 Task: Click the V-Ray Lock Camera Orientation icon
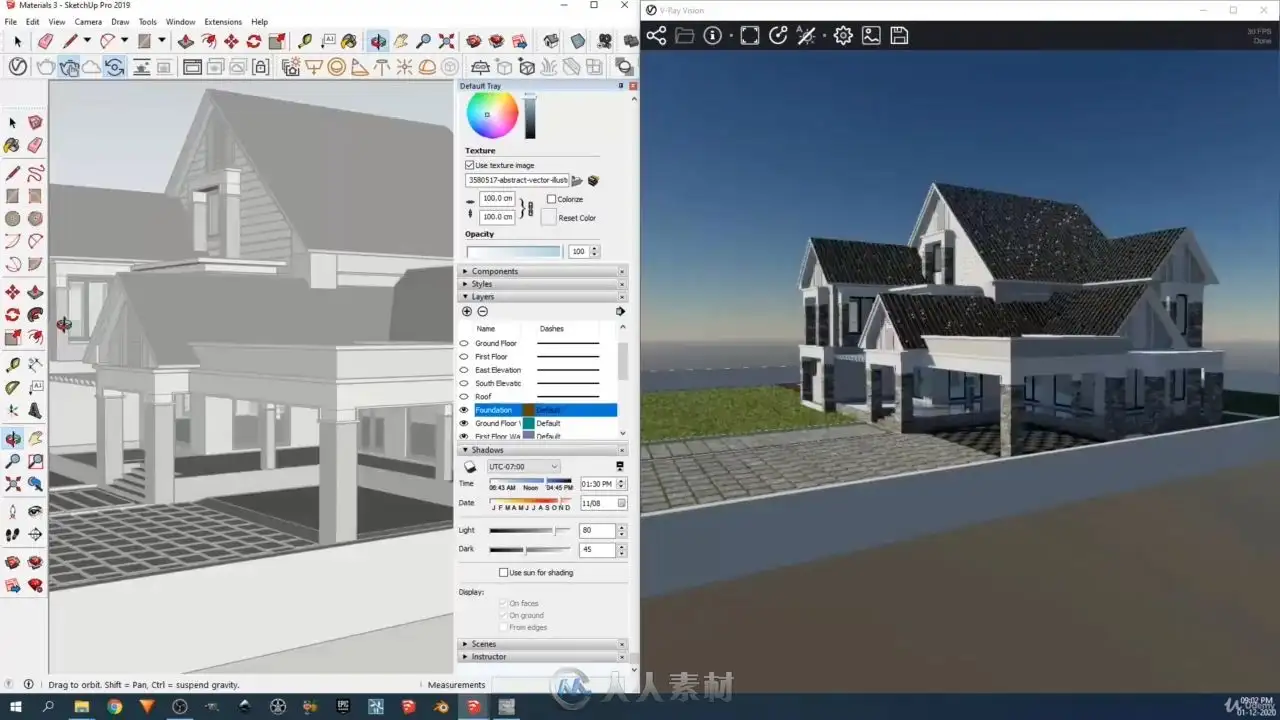(x=260, y=67)
